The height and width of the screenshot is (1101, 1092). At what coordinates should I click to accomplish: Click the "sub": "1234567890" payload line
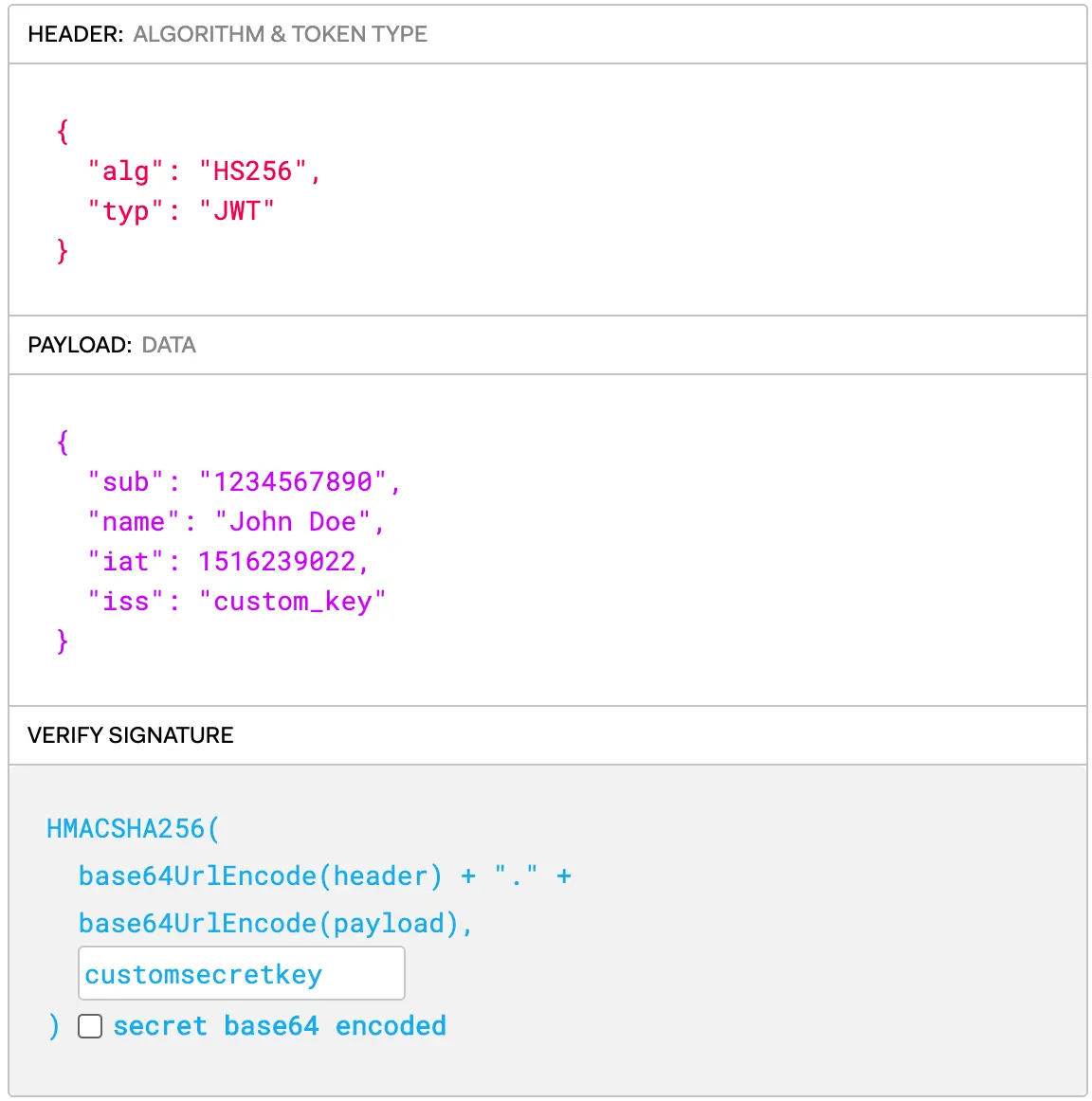244,482
